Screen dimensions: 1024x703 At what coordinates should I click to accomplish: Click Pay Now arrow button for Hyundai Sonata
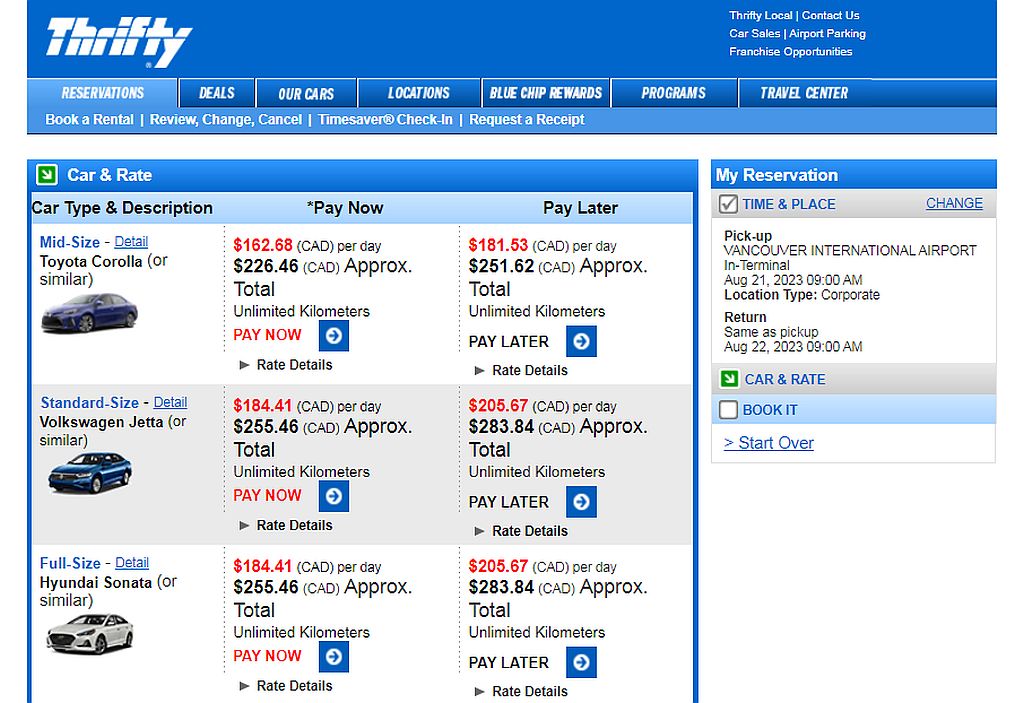click(x=334, y=657)
